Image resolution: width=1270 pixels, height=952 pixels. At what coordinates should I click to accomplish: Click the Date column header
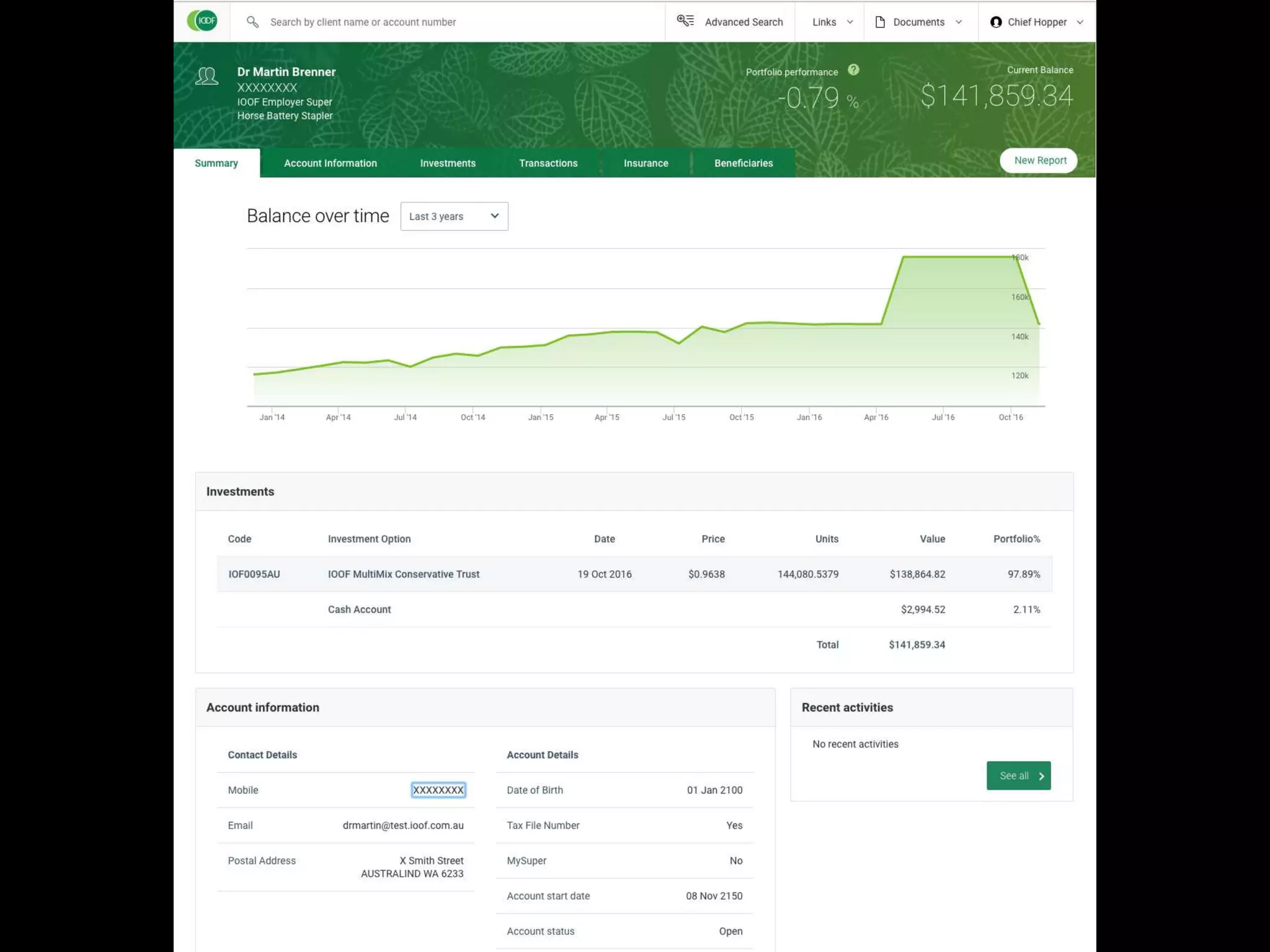[604, 539]
